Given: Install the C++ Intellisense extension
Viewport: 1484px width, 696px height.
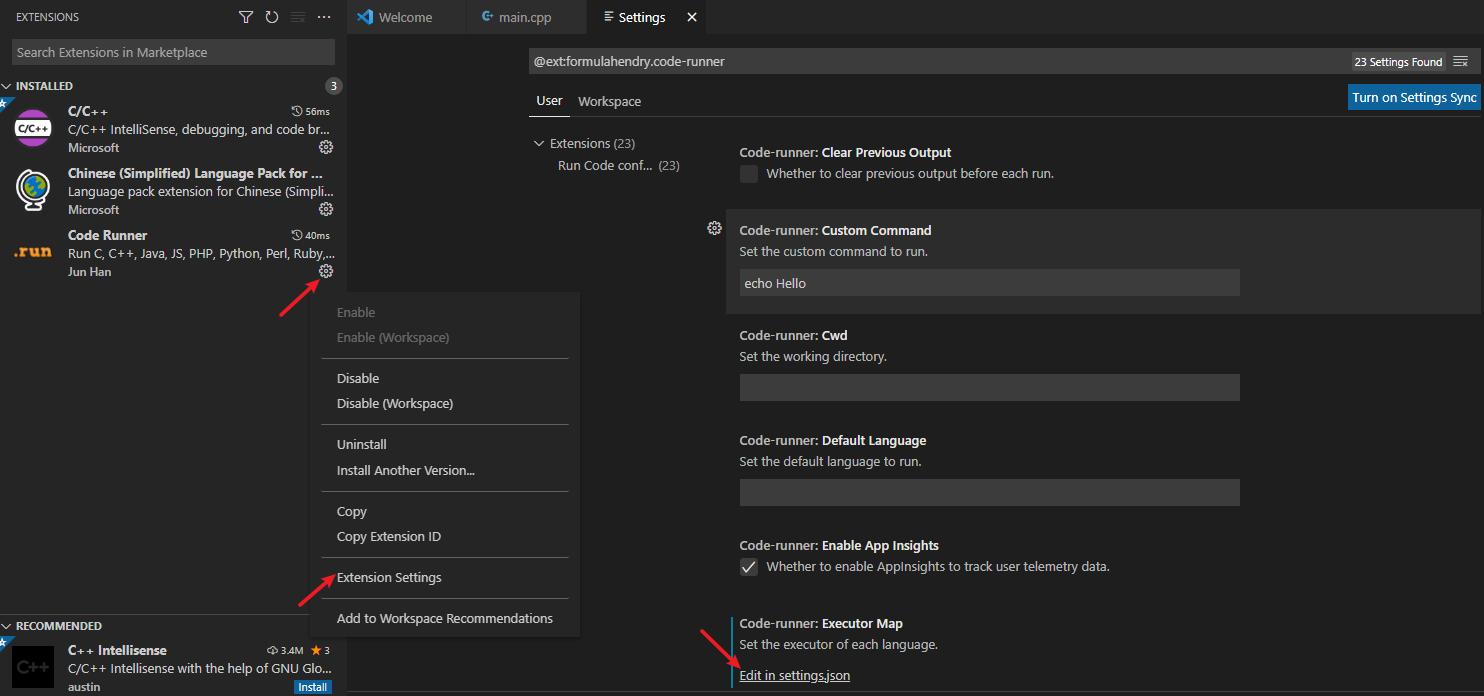Looking at the screenshot, I should (x=313, y=687).
